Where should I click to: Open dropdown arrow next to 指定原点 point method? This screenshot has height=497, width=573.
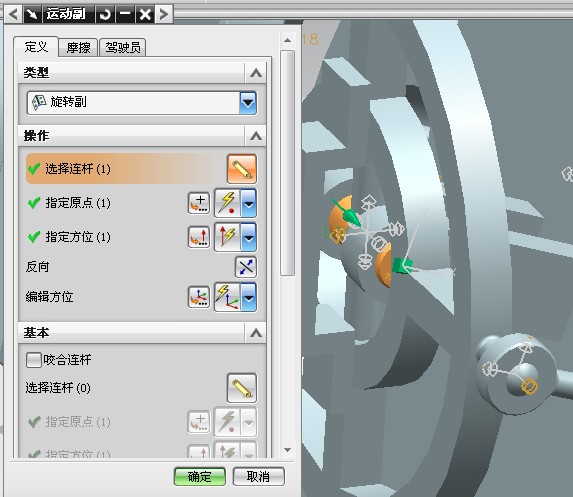click(249, 203)
